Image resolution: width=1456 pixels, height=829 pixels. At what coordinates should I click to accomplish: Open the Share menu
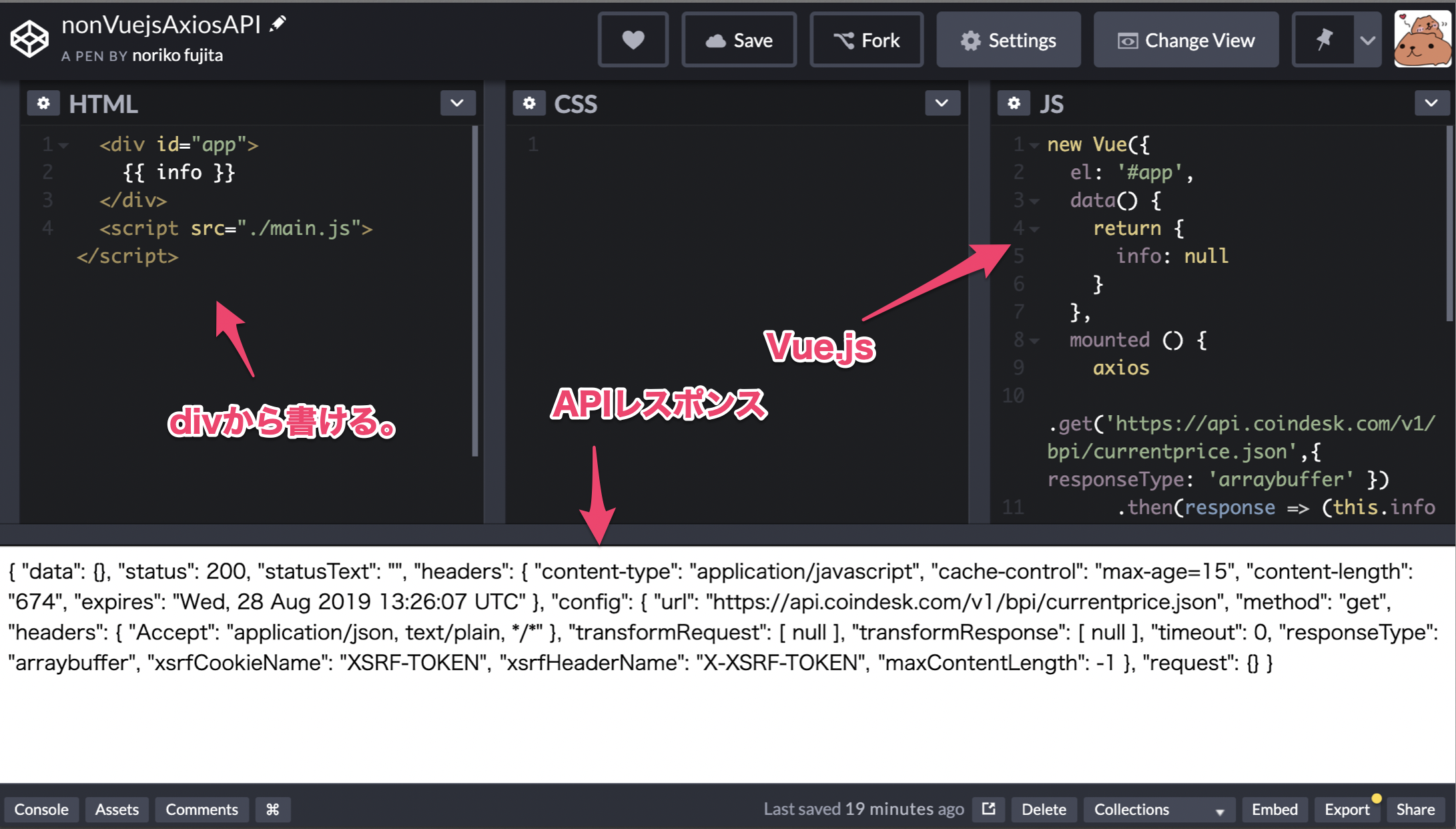tap(1415, 809)
